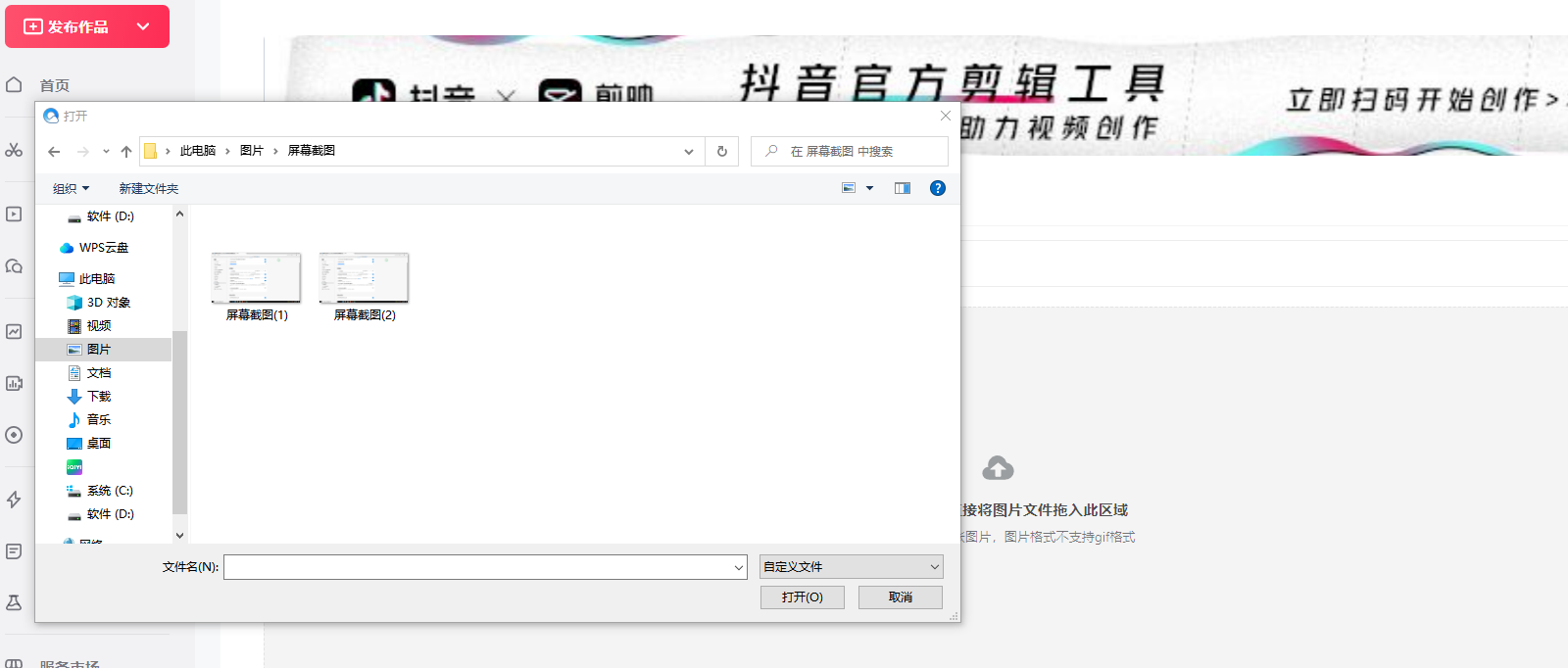This screenshot has height=668, width=1568.
Task: Click the navigation pane scroll up arrow
Action: (x=179, y=214)
